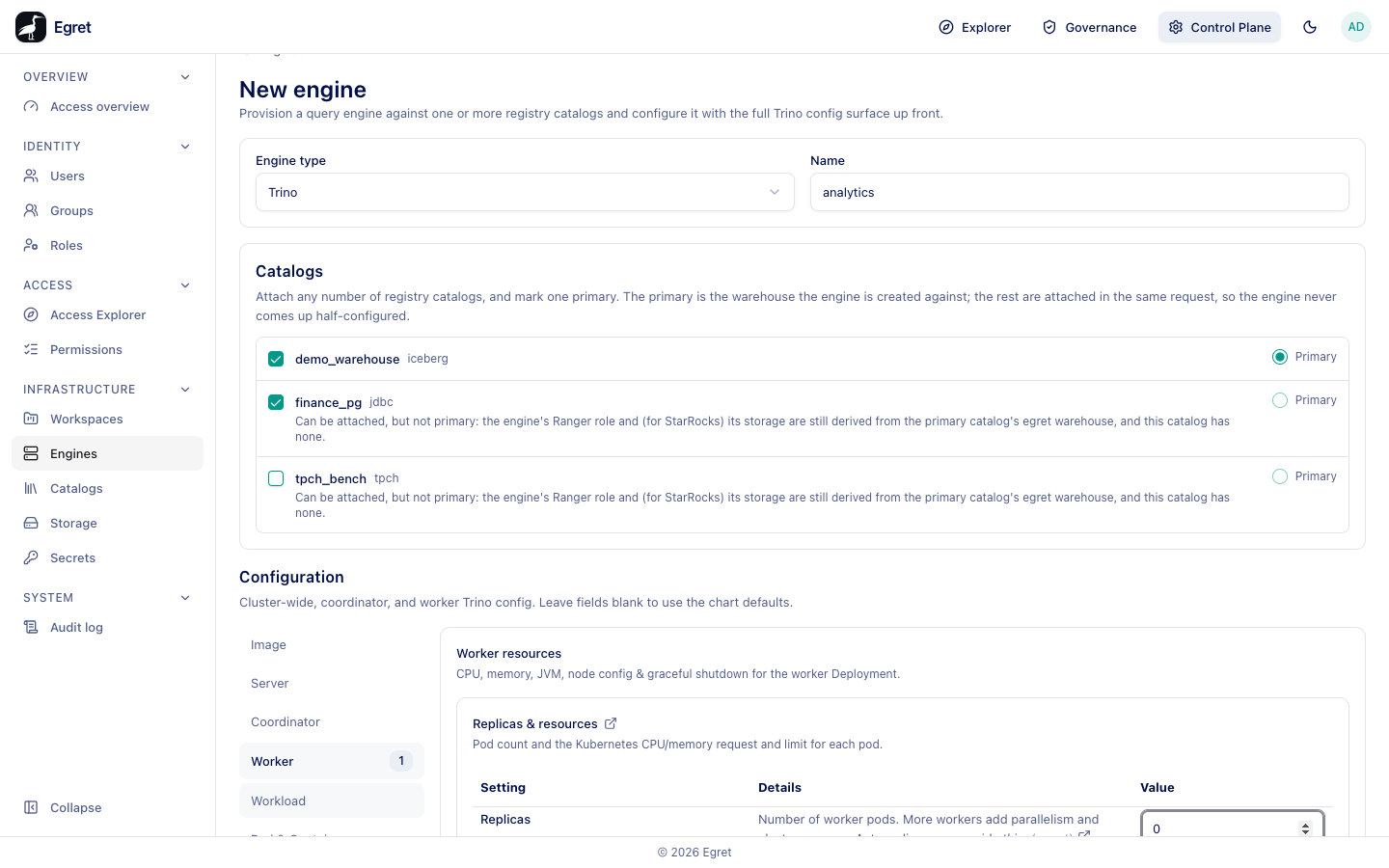Open Explorer via its compass icon
The image size is (1389, 868).
(x=946, y=27)
